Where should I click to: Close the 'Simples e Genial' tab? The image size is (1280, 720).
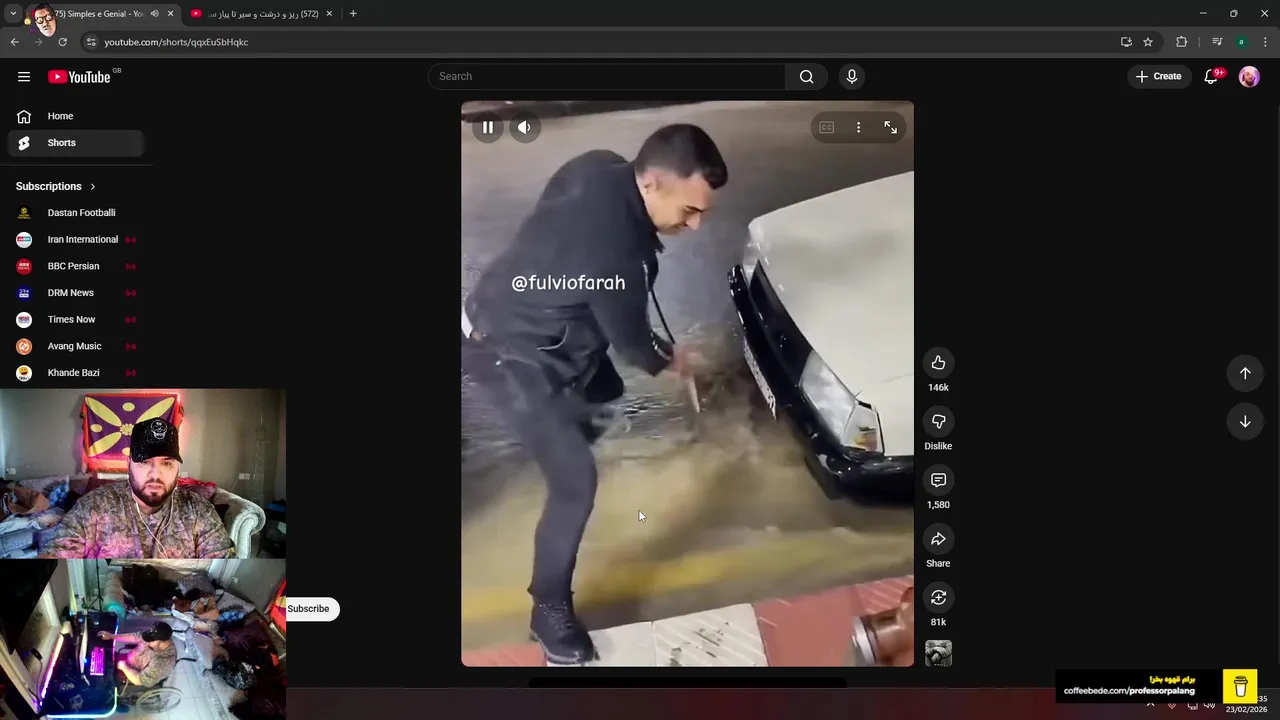coord(170,13)
